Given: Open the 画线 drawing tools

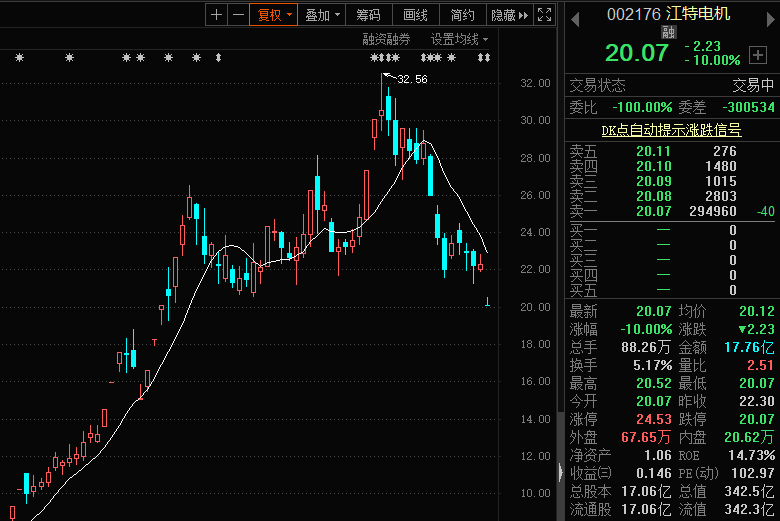Looking at the screenshot, I should pos(415,15).
